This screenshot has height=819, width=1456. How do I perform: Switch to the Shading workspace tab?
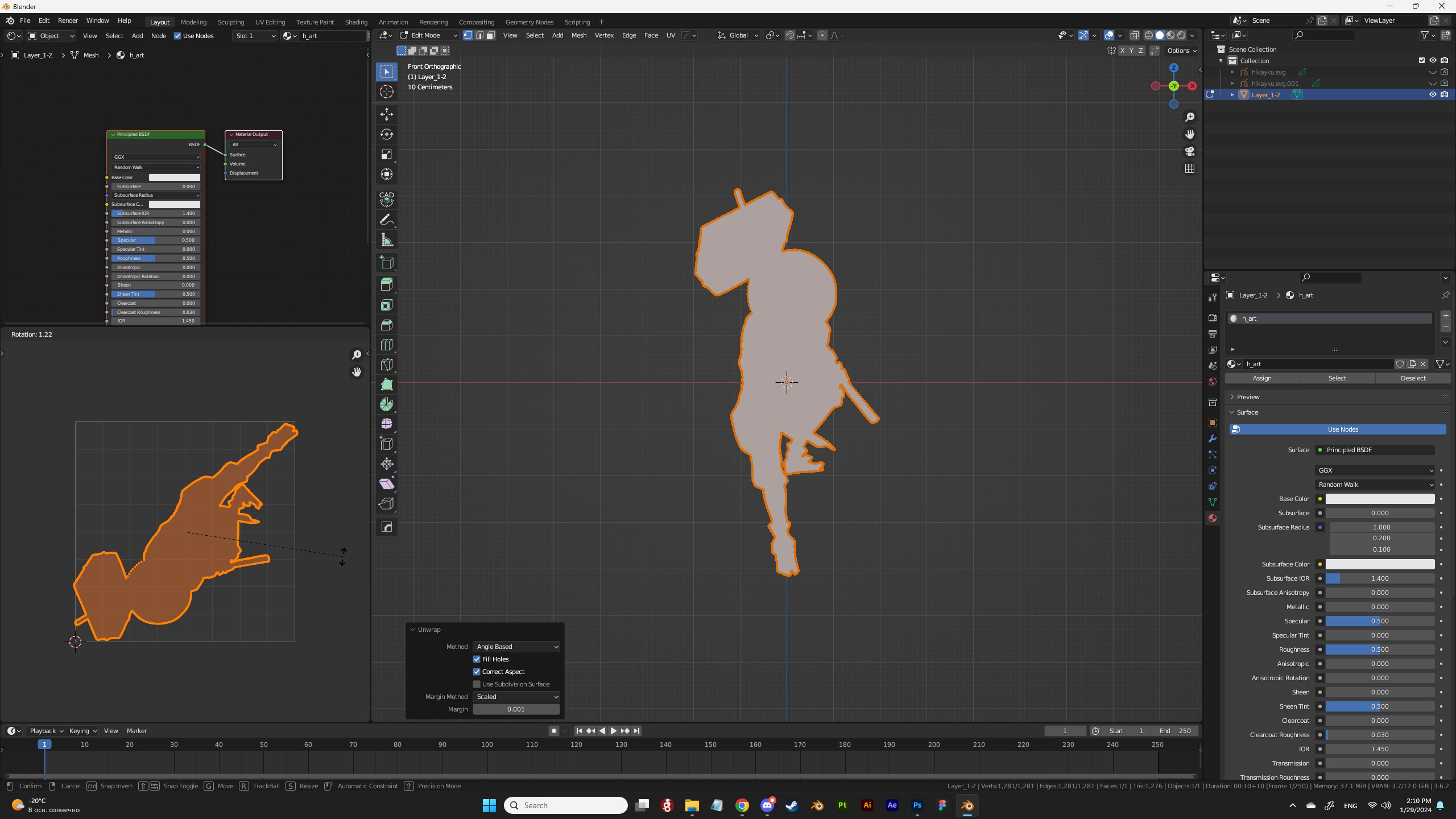pos(356,22)
